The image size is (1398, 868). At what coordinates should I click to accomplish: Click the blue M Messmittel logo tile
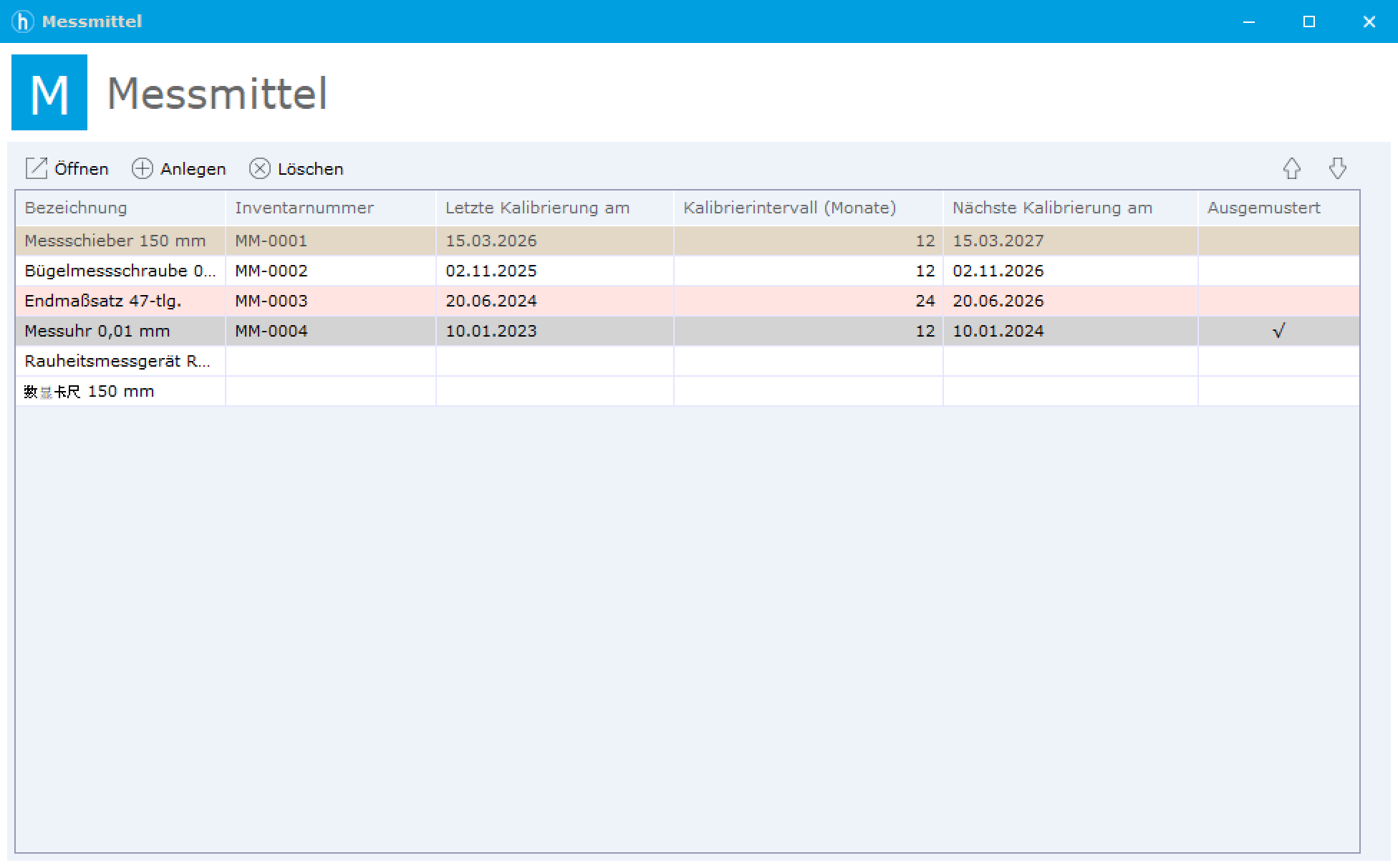[49, 92]
